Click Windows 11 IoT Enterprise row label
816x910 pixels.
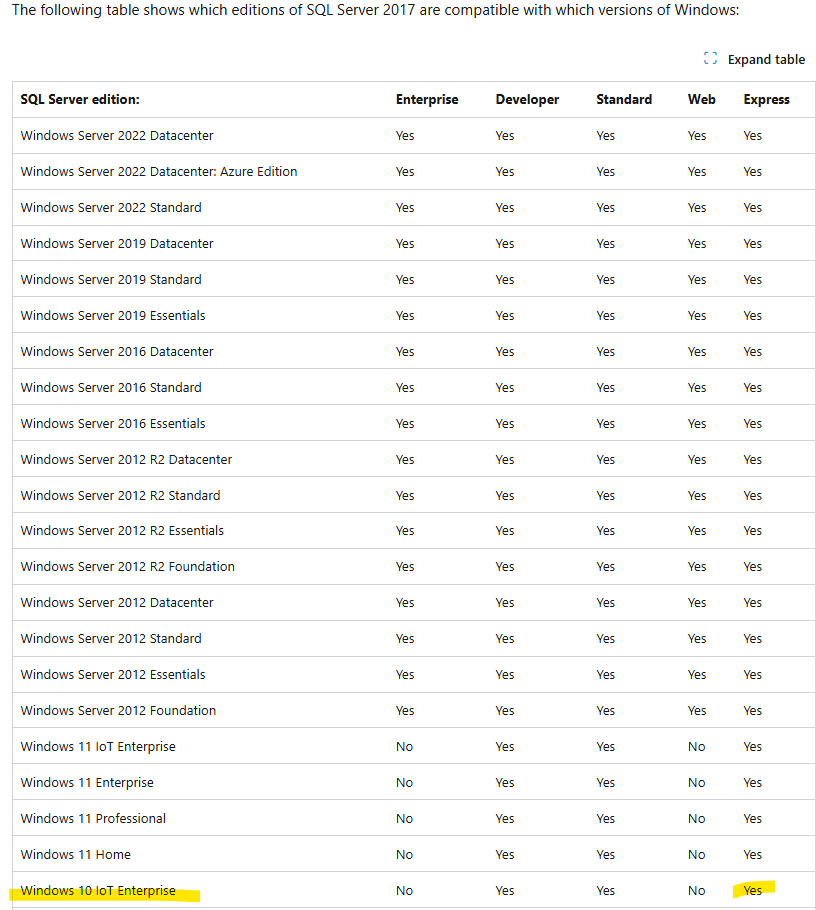98,746
